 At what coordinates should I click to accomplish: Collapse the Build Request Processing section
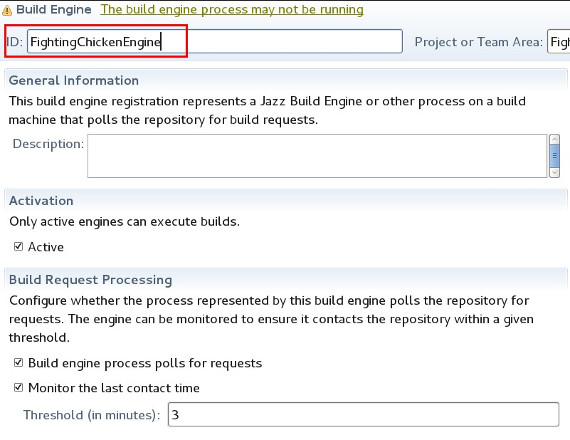click(91, 280)
